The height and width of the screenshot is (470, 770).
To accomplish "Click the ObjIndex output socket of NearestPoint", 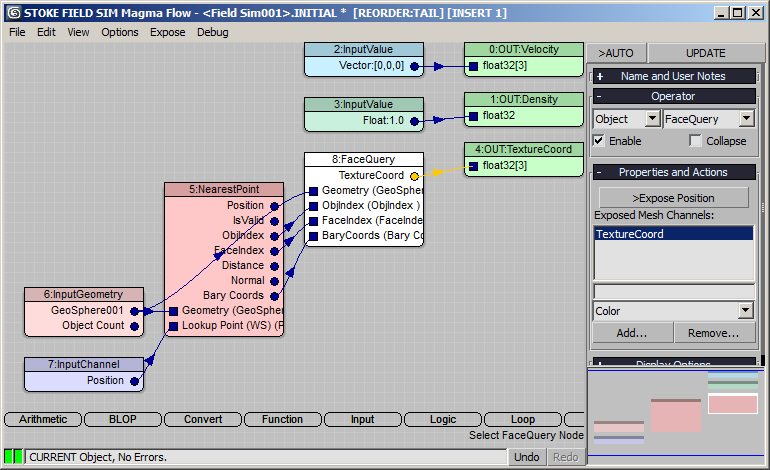I will (275, 236).
